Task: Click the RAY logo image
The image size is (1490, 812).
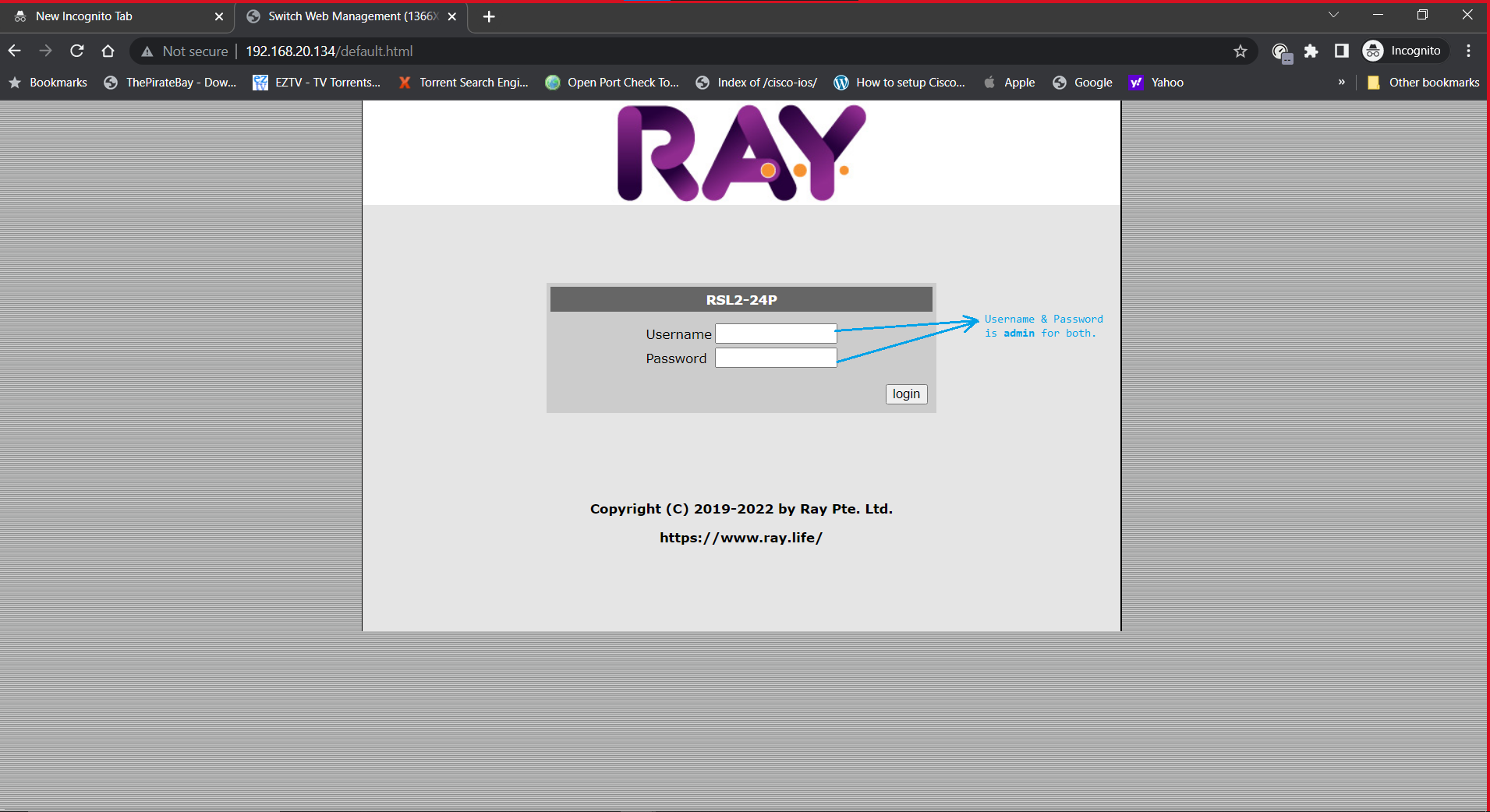Action: click(741, 154)
